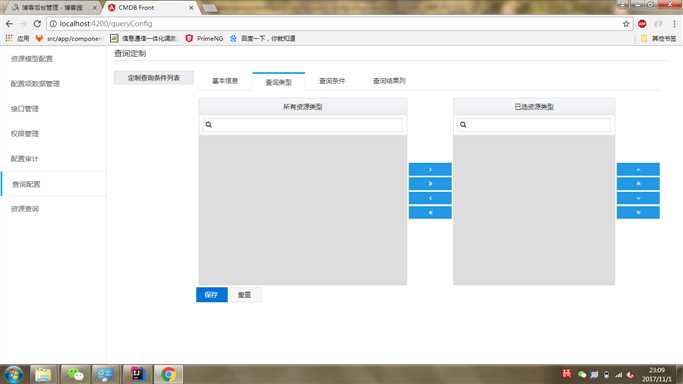Screen dimensions: 683x384
Task: Bookmark this page with the star icon
Action: coord(626,24)
